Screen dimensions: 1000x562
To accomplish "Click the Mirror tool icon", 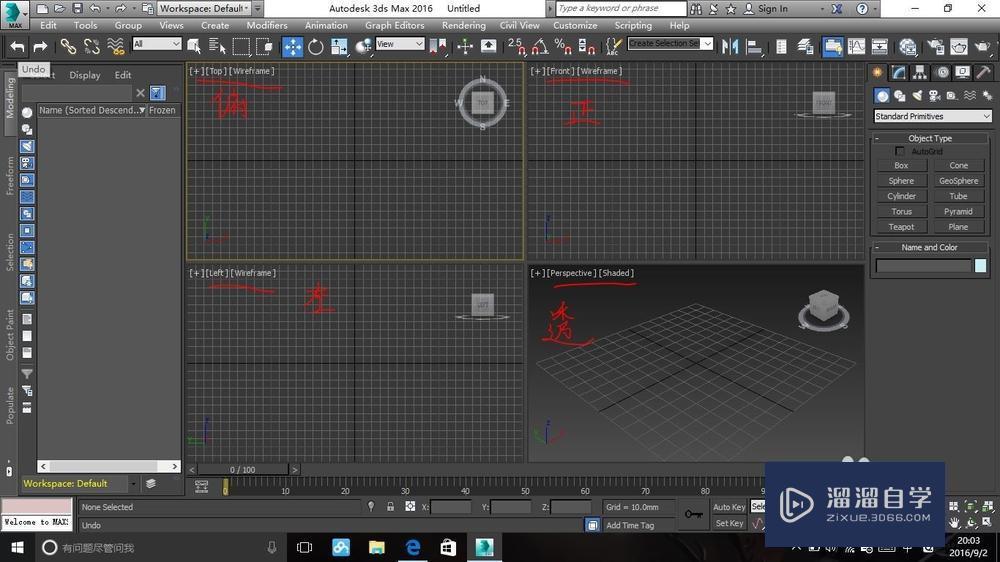I will pyautogui.click(x=730, y=47).
